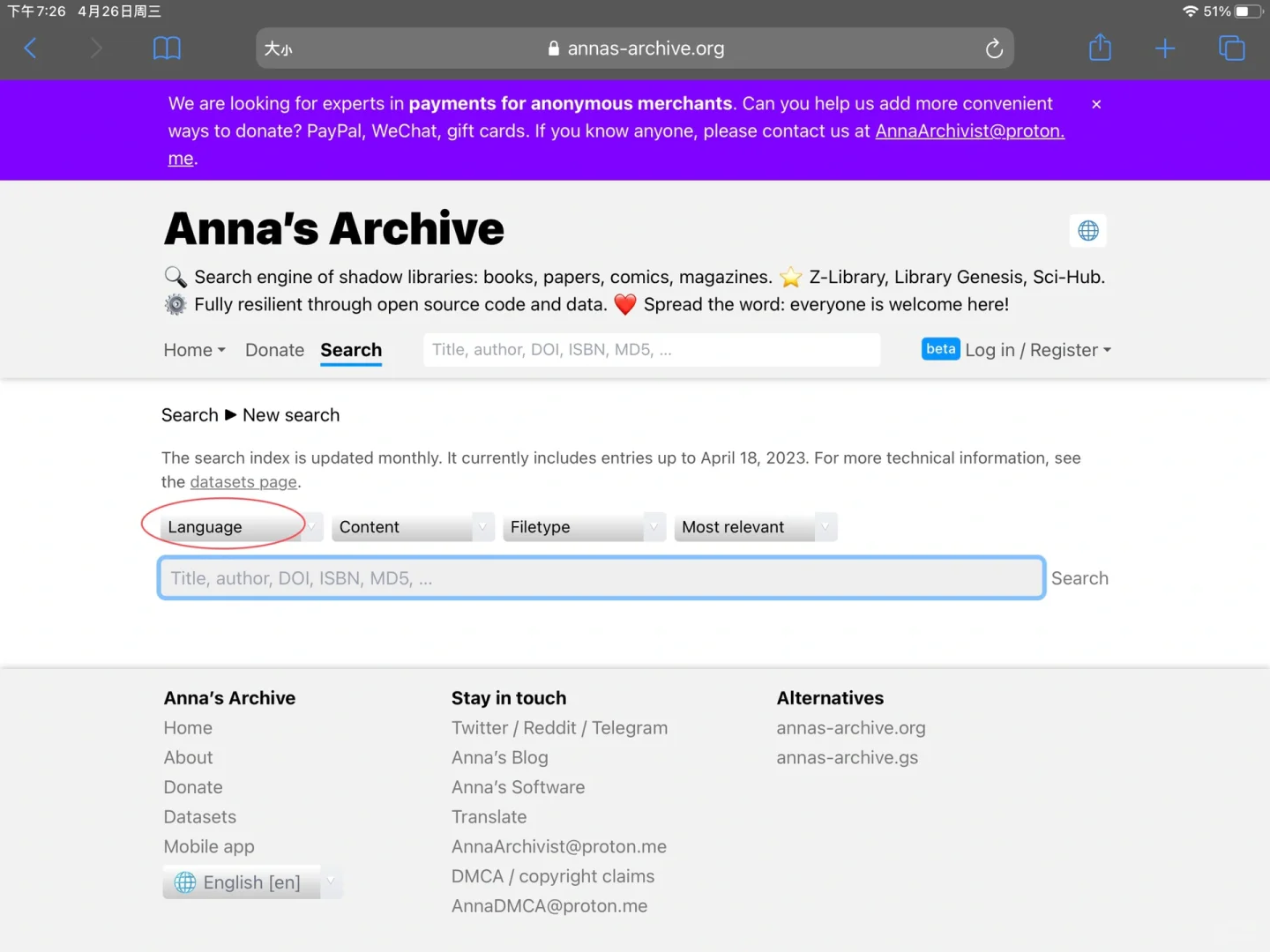
Task: Open the Filetype filter dropdown
Action: pos(584,527)
